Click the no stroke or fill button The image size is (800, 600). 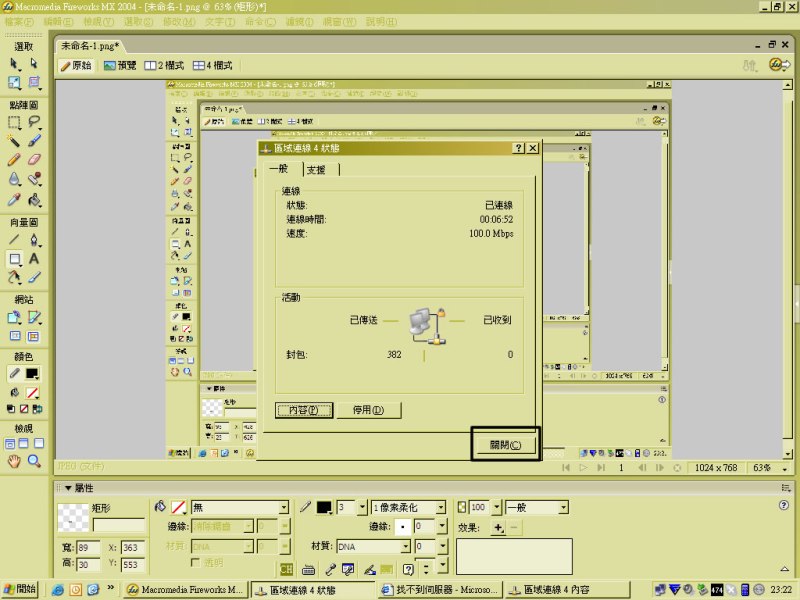[24, 409]
